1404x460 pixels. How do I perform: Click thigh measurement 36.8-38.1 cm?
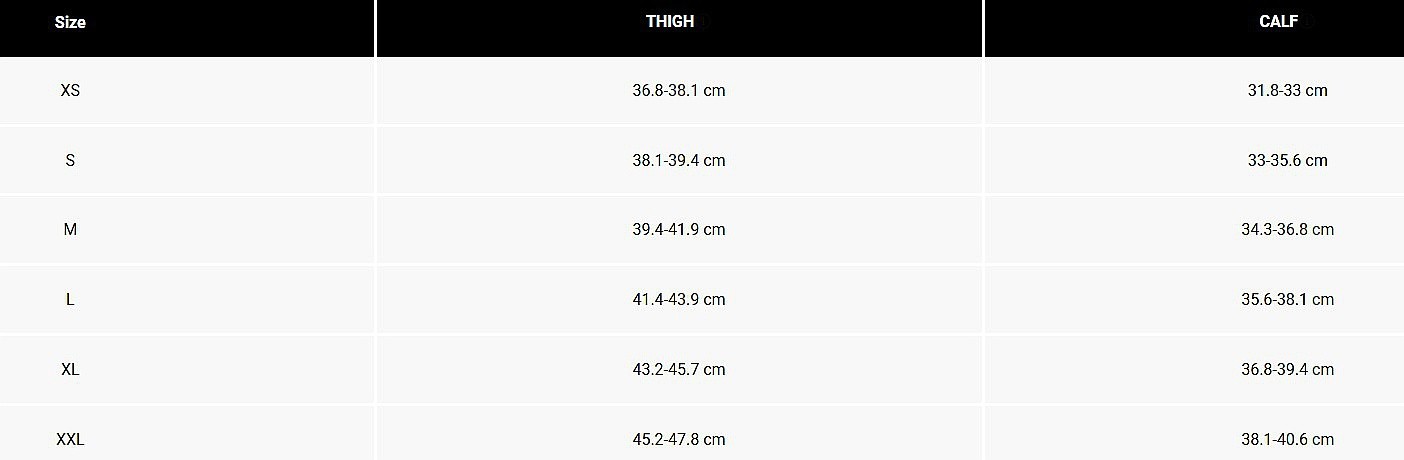[679, 90]
